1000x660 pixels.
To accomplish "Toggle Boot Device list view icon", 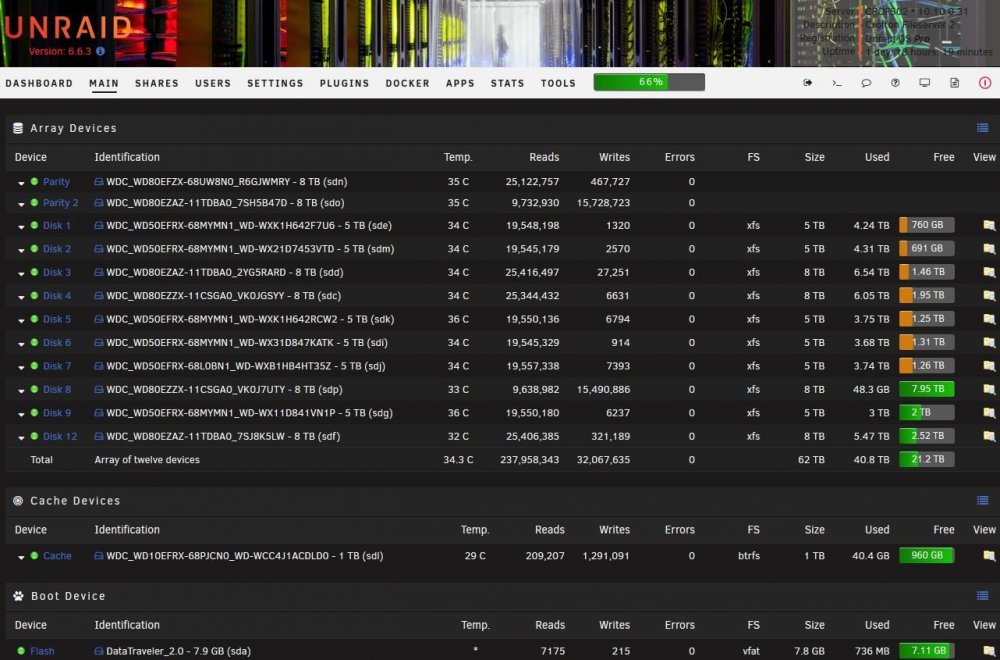I will point(982,596).
